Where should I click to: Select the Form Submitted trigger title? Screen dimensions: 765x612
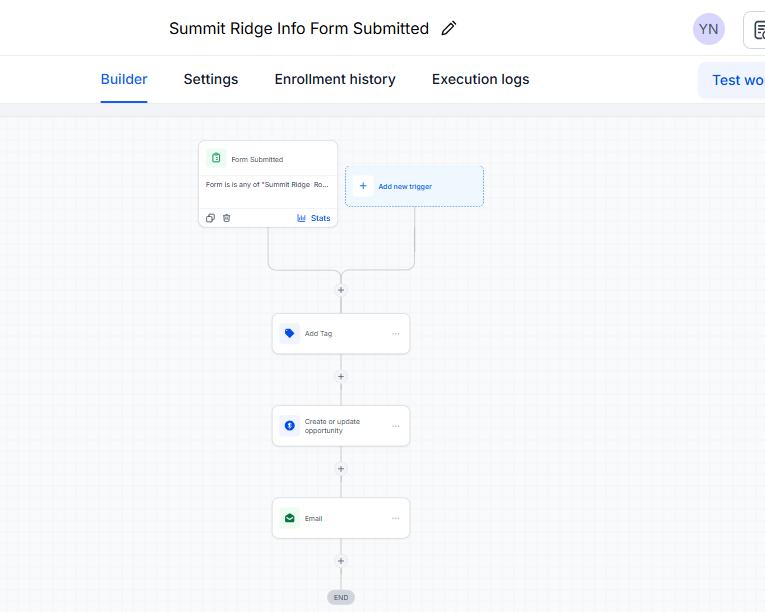pyautogui.click(x=257, y=160)
